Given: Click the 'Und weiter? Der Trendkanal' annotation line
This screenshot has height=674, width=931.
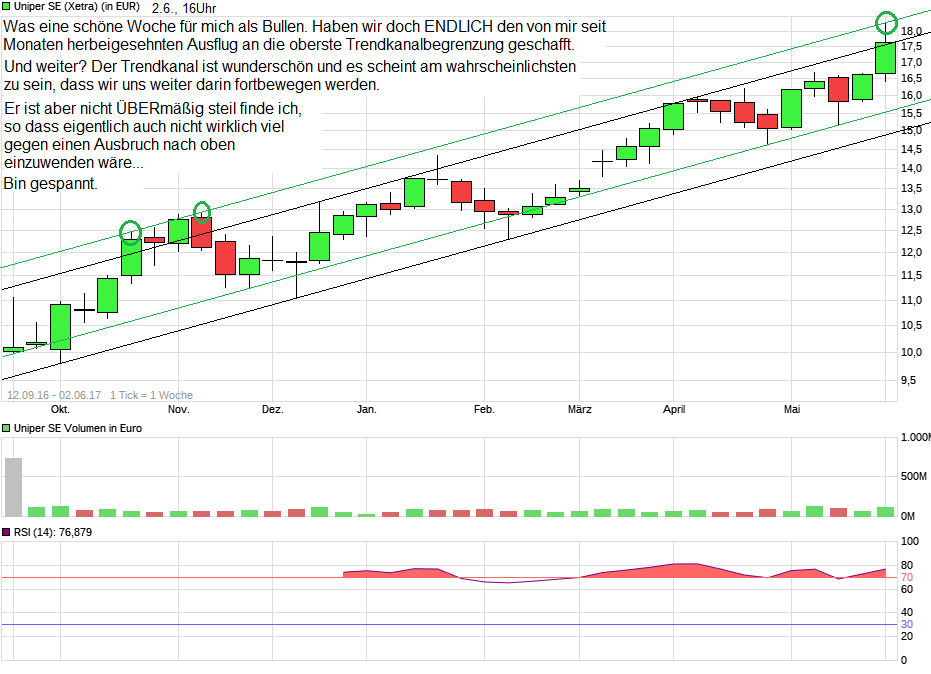Looking at the screenshot, I should click(290, 67).
